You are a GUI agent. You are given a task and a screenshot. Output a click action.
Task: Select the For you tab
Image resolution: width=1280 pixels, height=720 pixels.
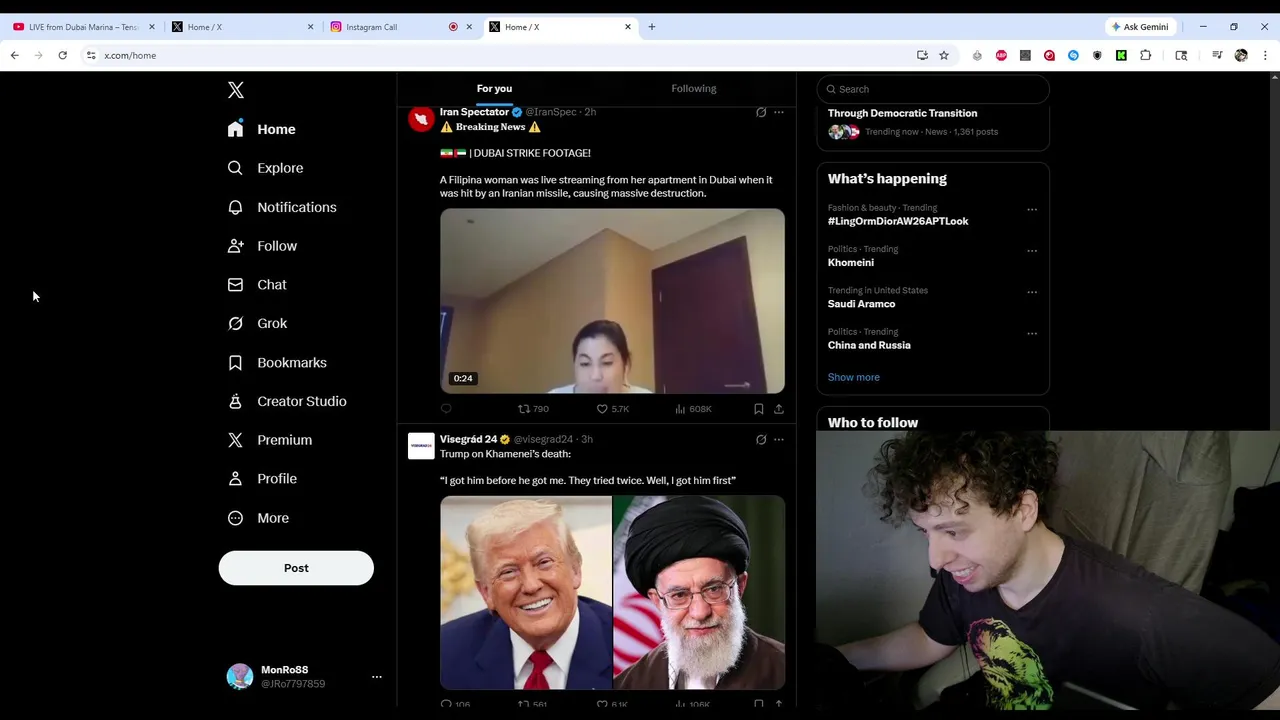click(494, 88)
